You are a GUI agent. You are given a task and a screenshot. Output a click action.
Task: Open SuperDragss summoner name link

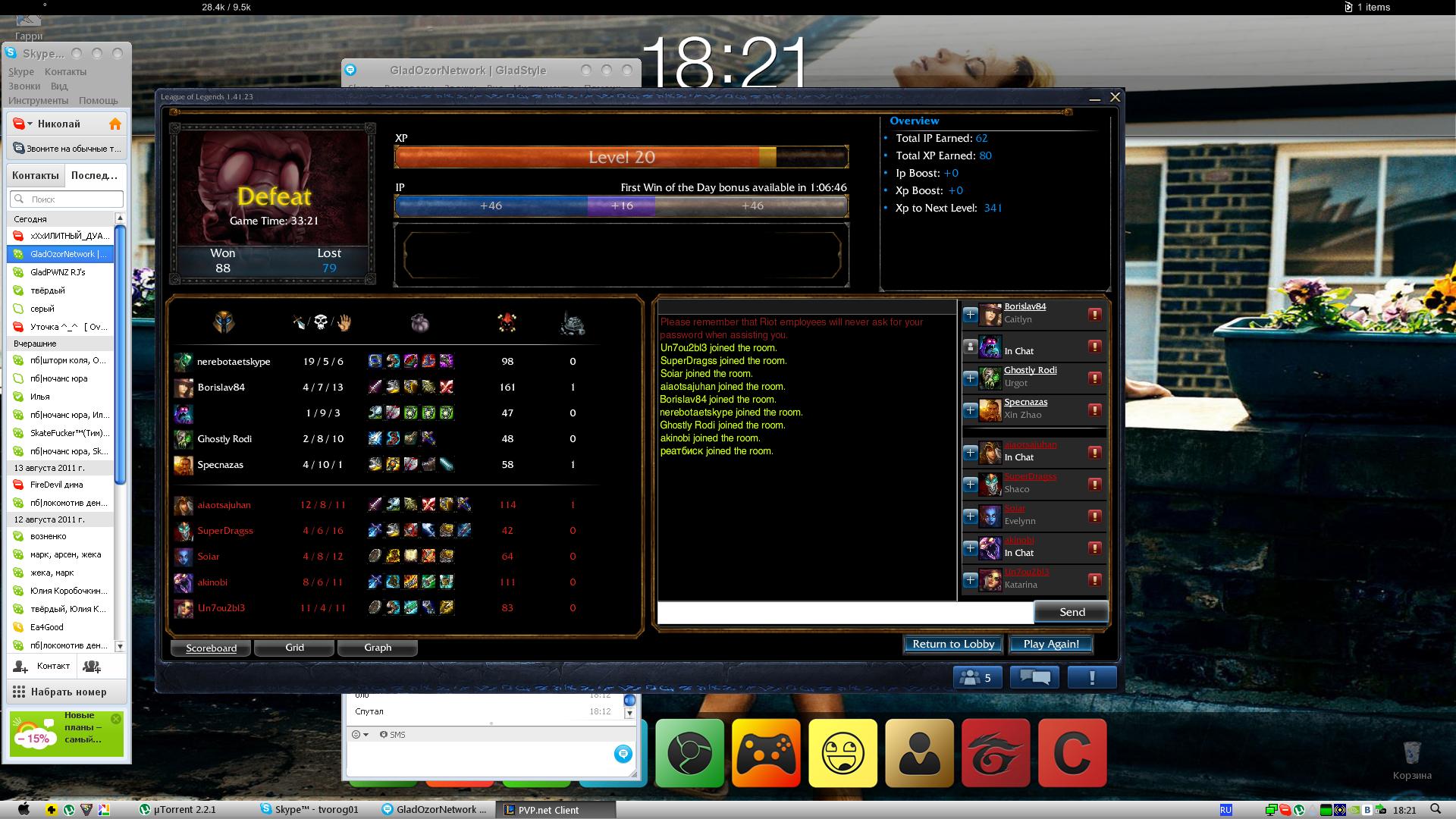click(1030, 476)
